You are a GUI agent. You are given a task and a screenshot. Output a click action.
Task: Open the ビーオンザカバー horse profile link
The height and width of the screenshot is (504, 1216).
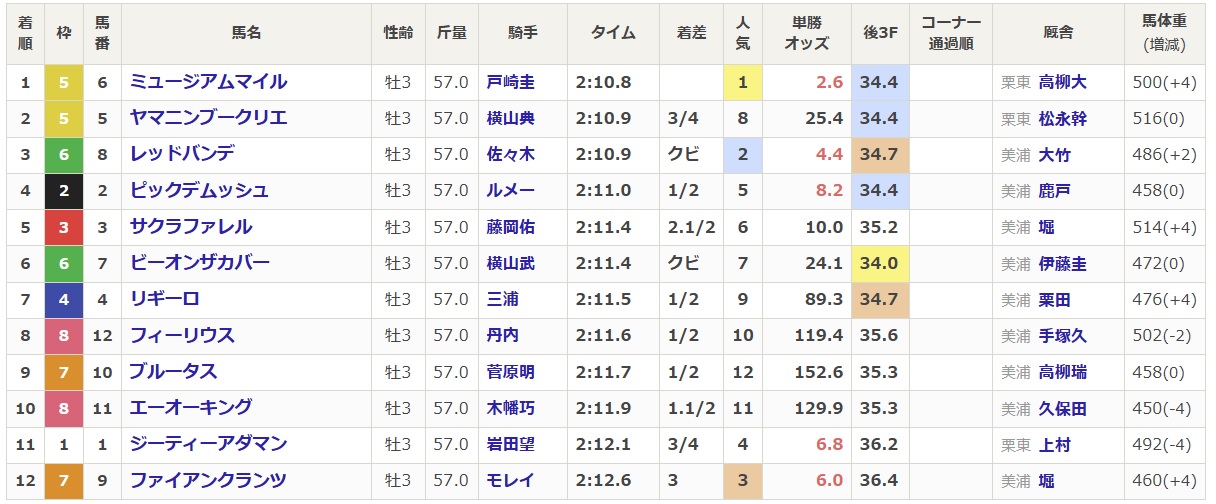[x=200, y=262]
